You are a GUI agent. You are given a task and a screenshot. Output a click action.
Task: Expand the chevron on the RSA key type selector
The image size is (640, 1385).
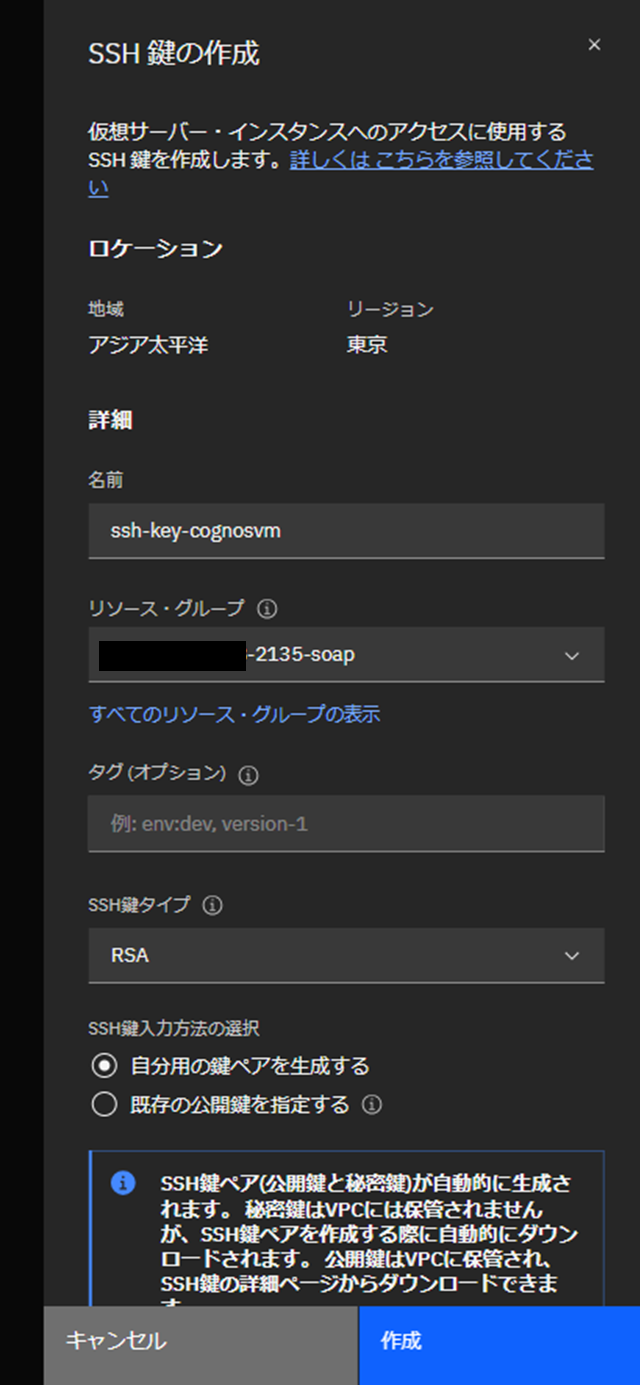(571, 956)
